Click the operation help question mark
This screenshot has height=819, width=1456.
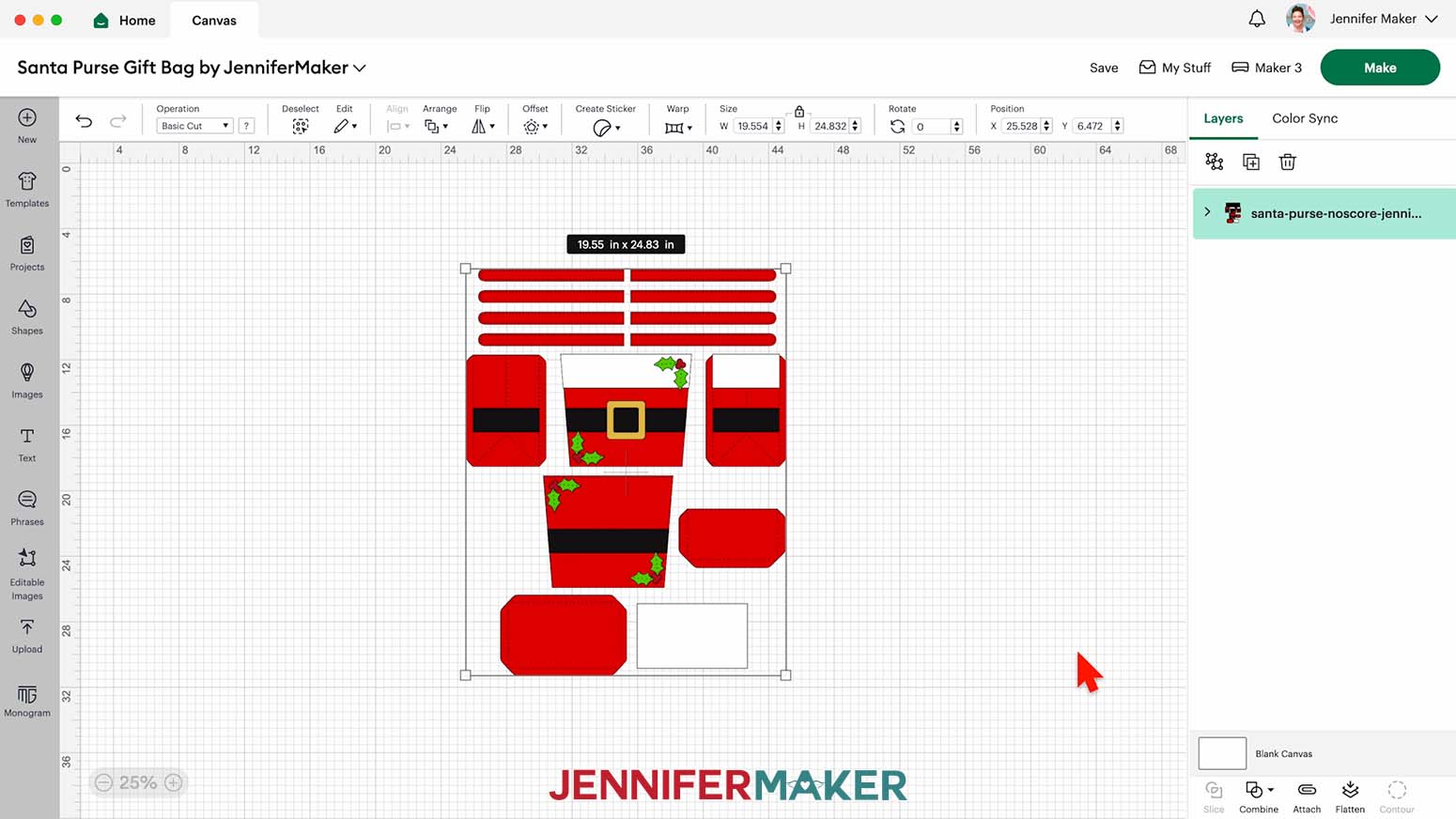[246, 126]
